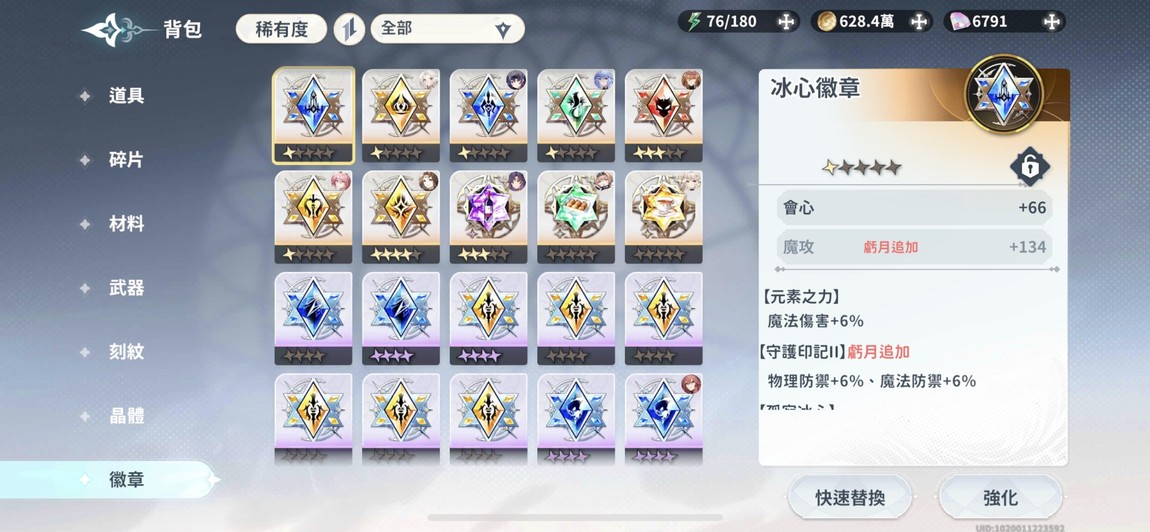The image size is (1150, 532).
Task: Open the 刻紋 category
Action: click(126, 351)
